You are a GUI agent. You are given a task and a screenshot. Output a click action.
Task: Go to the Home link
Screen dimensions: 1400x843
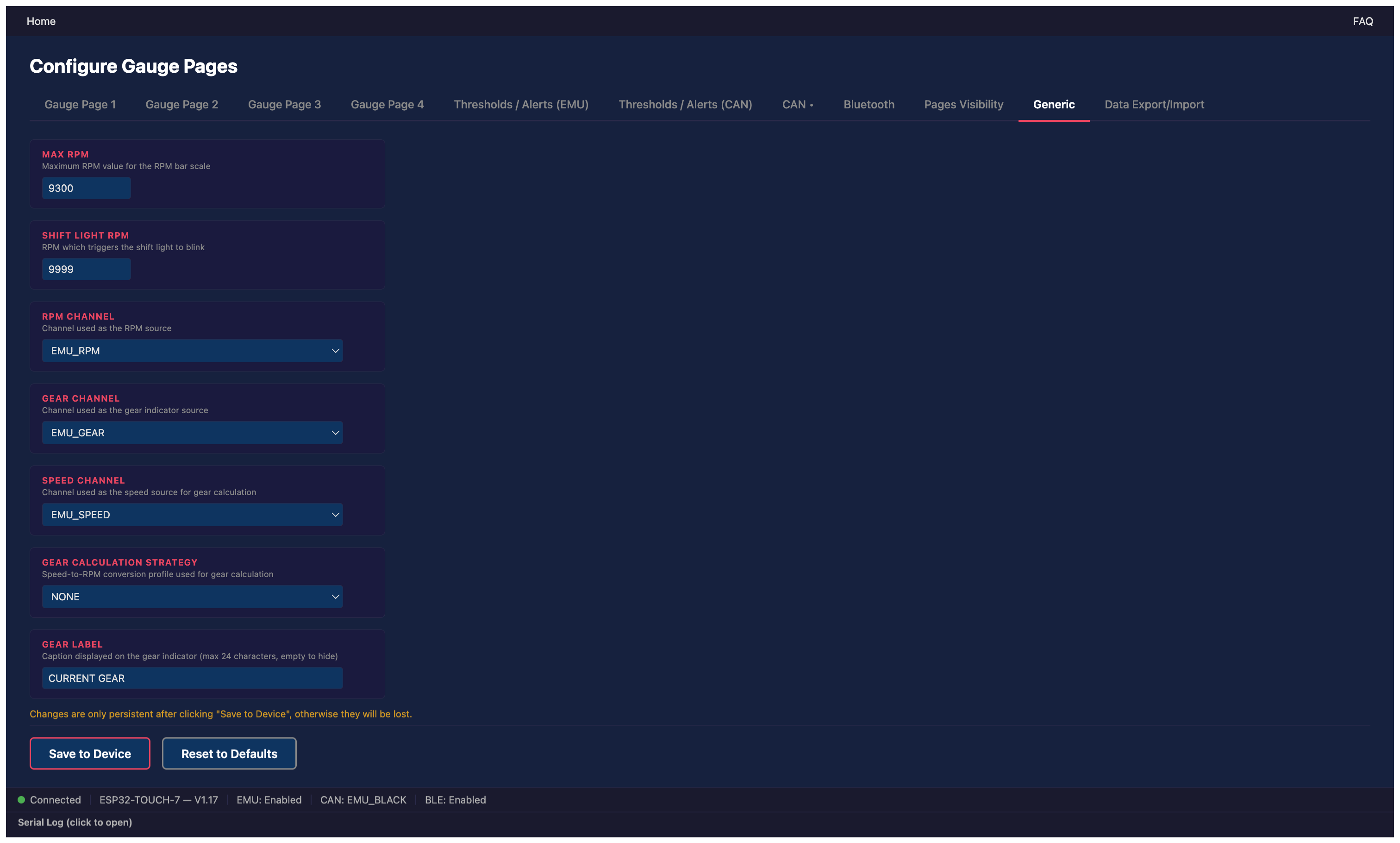tap(41, 21)
